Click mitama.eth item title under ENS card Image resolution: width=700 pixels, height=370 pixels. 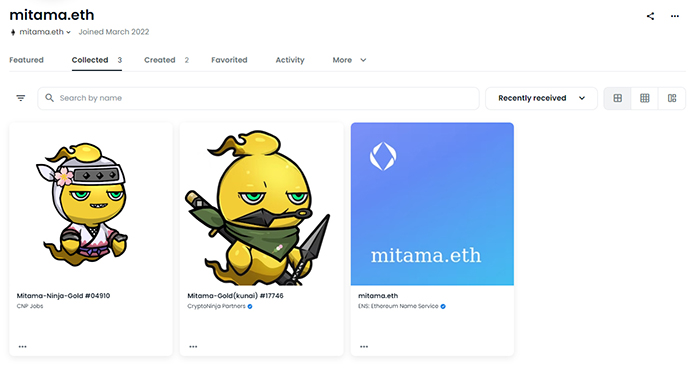[x=378, y=295]
